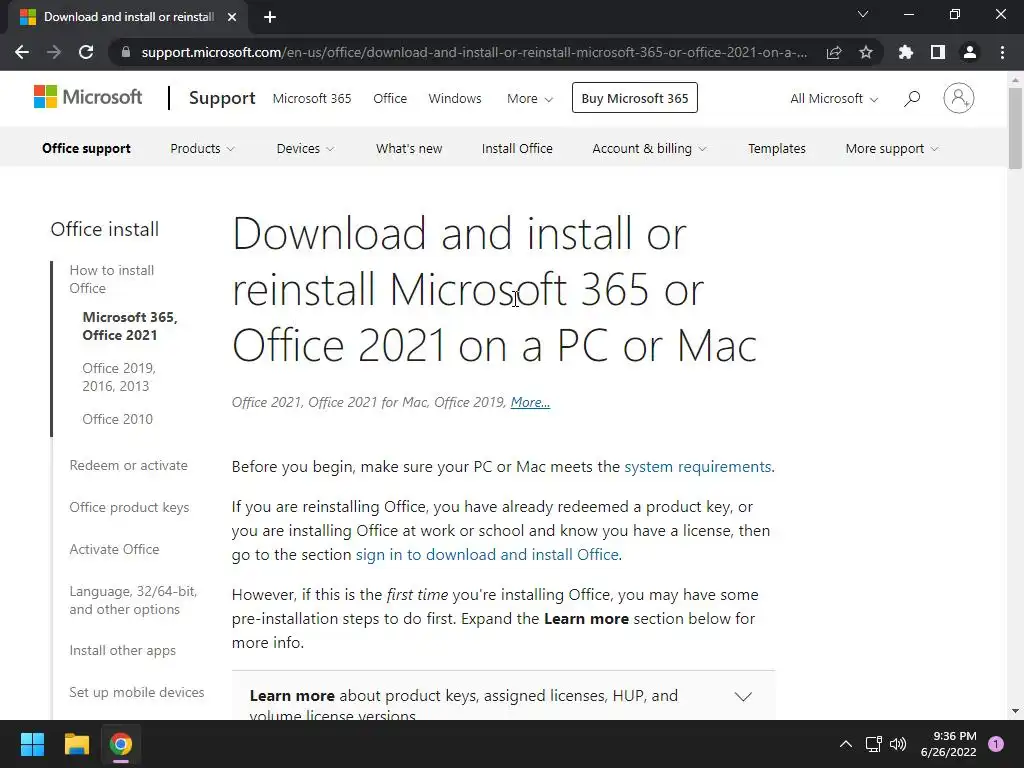Open the Chrome extensions puzzle icon
1024x768 pixels.
click(906, 52)
